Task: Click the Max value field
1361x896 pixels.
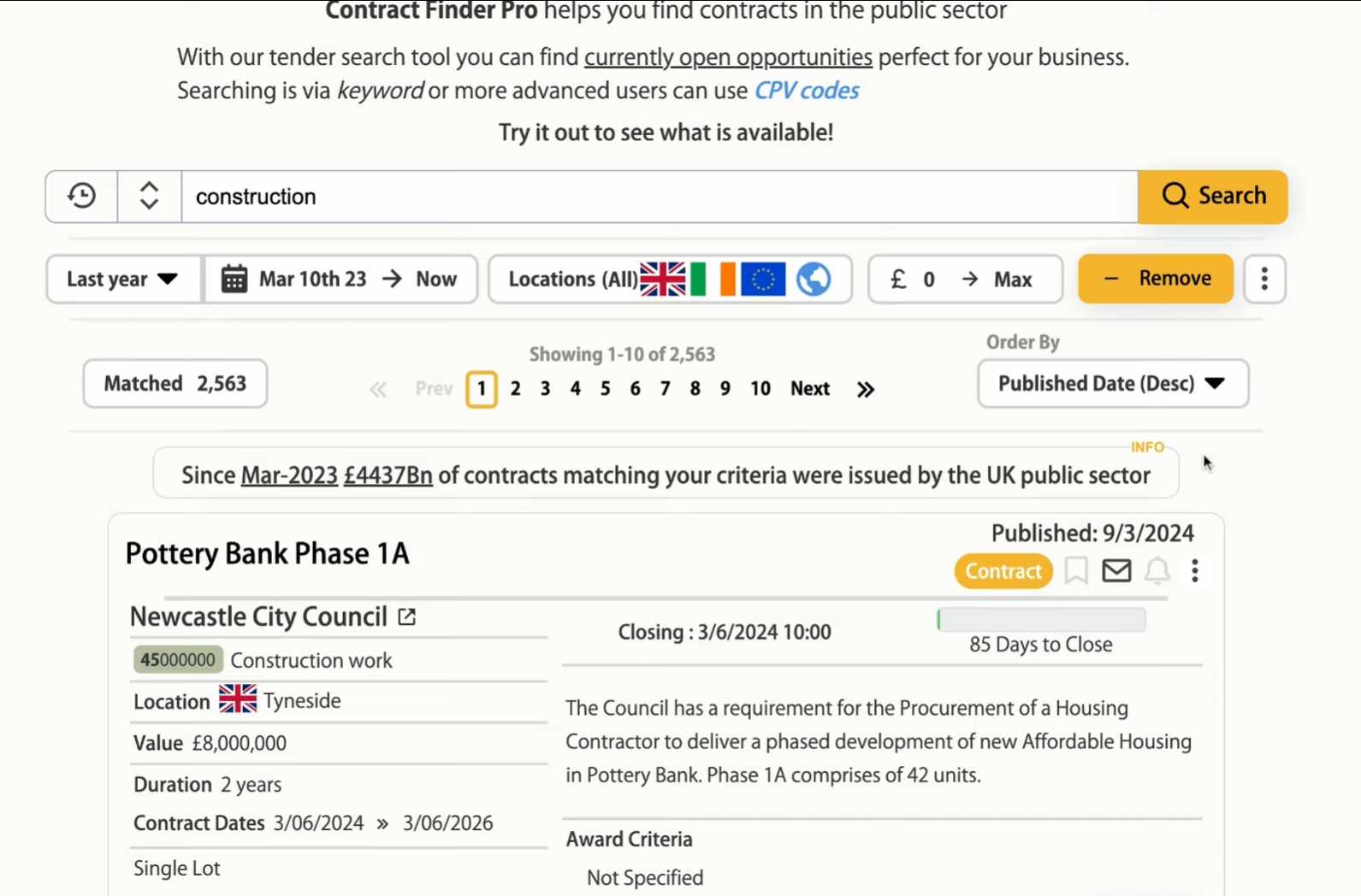Action: tap(1013, 280)
